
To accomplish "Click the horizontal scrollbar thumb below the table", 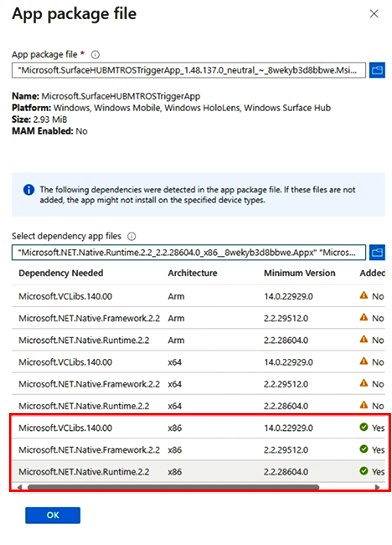I will point(173,487).
